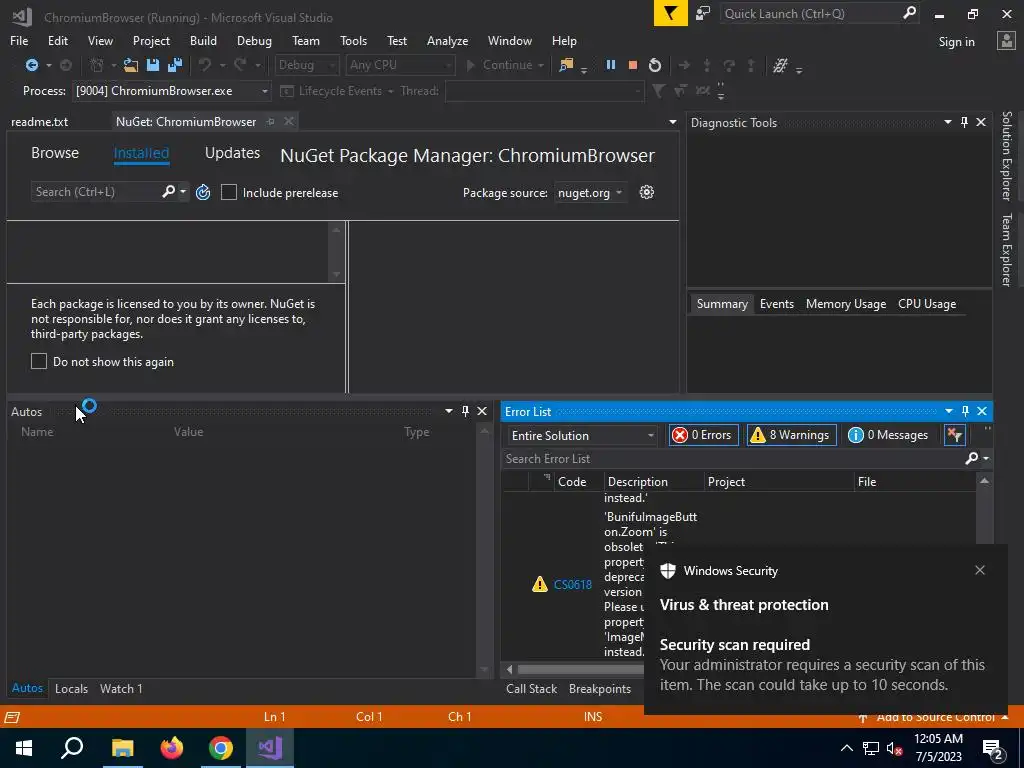Image resolution: width=1024 pixels, height=768 pixels.
Task: Open the Team Explorer side tab
Action: click(1007, 249)
